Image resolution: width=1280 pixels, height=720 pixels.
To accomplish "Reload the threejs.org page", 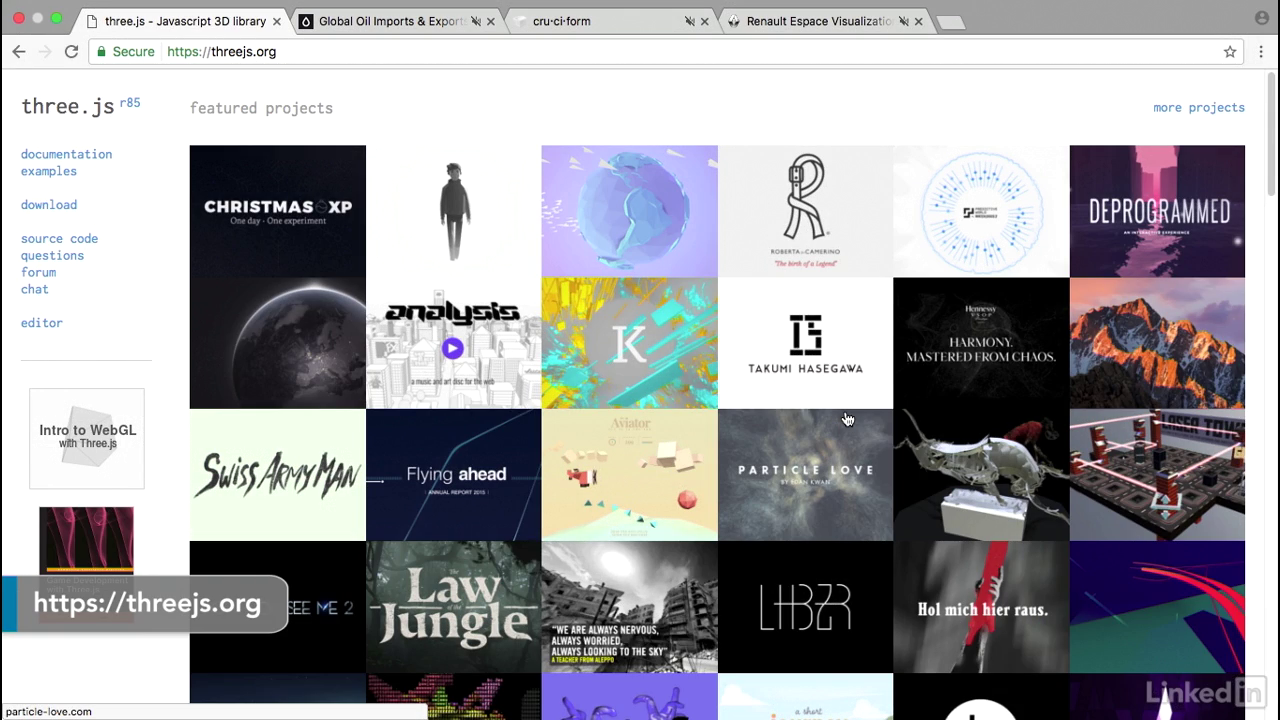I will tap(71, 52).
